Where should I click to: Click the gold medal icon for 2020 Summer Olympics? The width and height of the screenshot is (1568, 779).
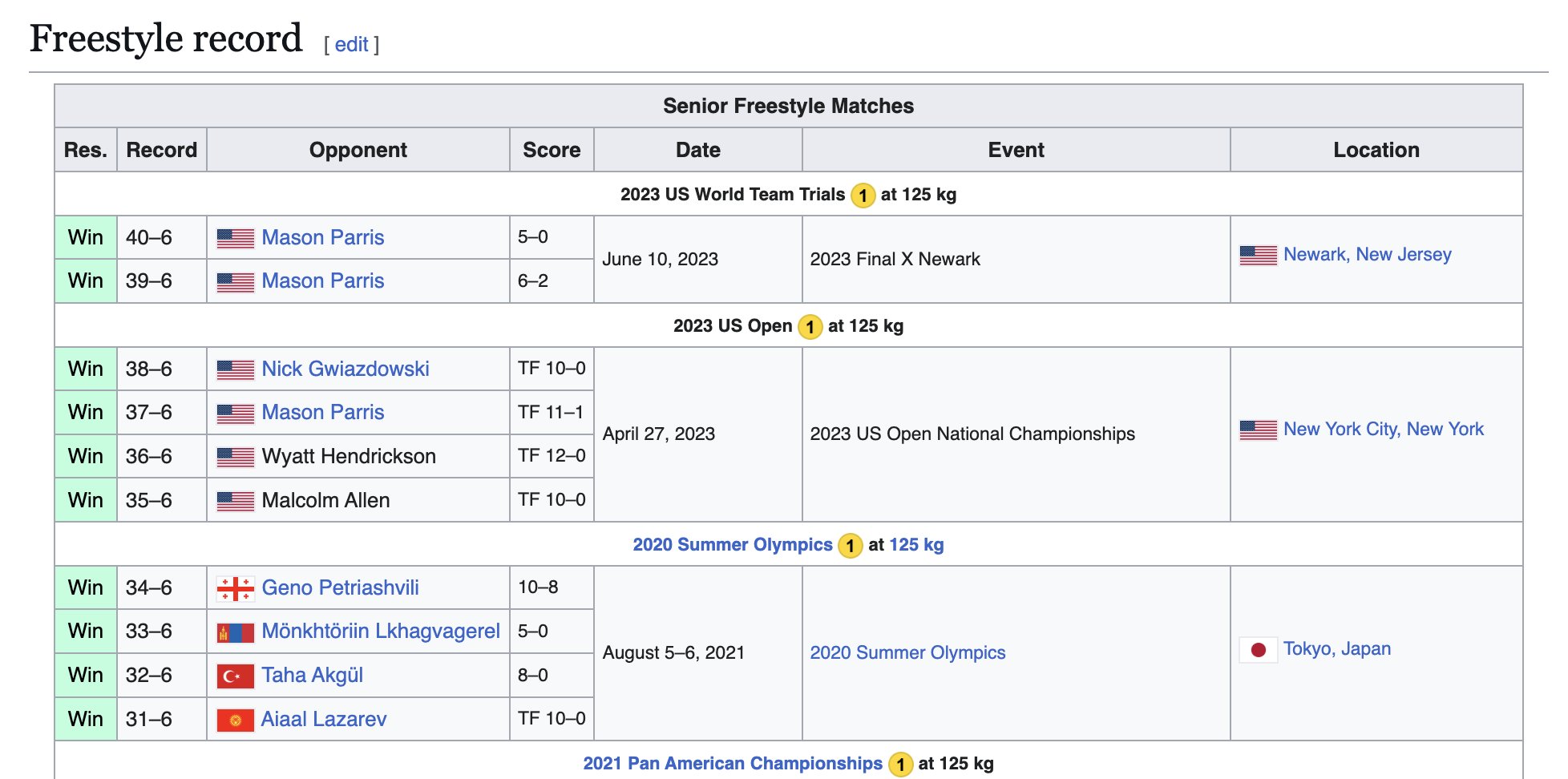(850, 546)
